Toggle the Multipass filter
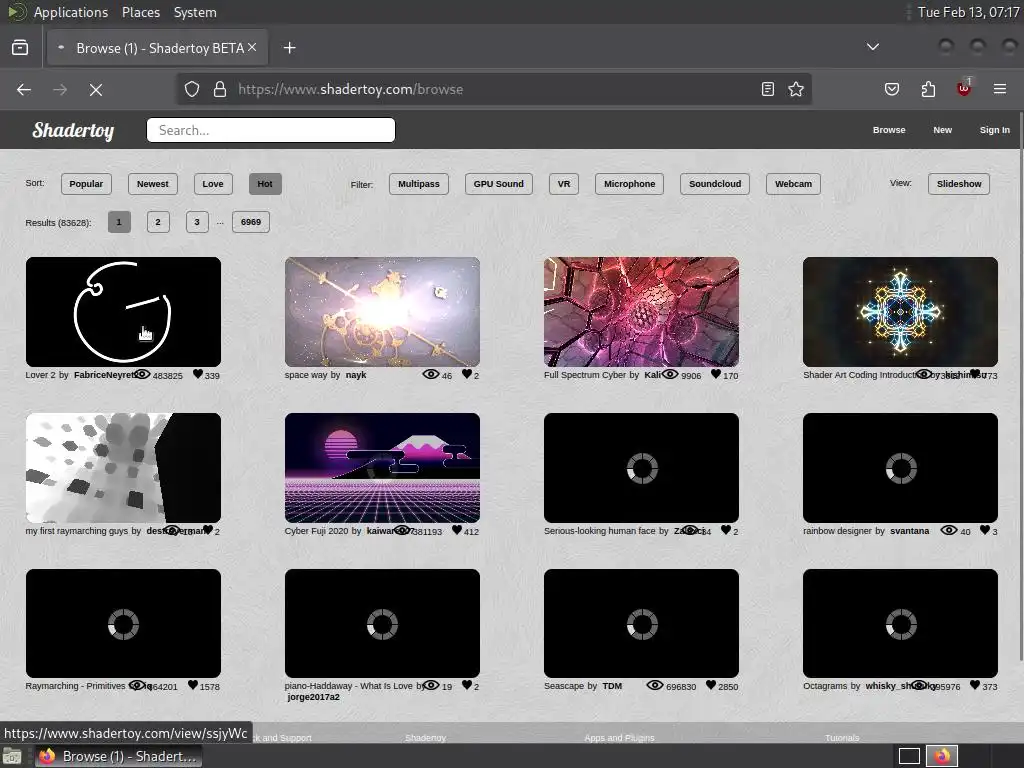Viewport: 1024px width, 768px height. coord(419,184)
